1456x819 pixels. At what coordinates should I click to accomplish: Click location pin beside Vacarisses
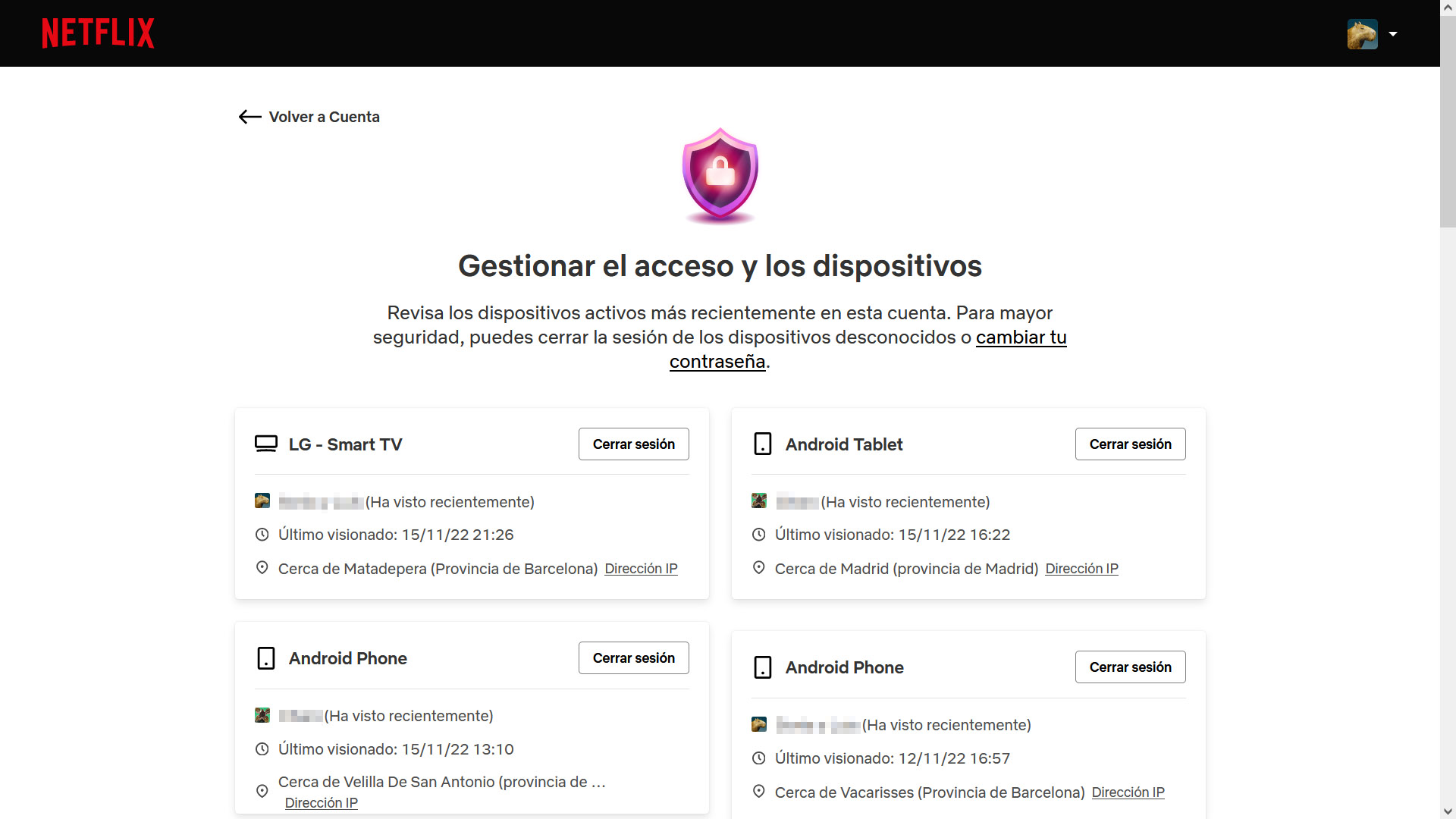pyautogui.click(x=759, y=792)
